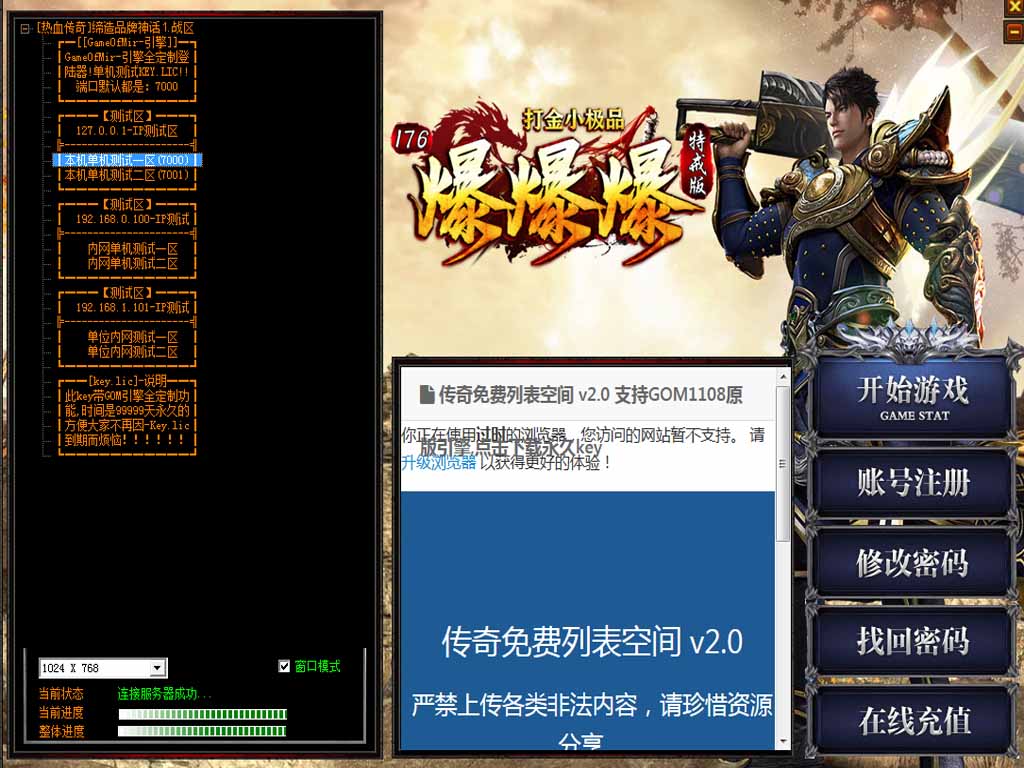The height and width of the screenshot is (768, 1024).
Task: Click the document icon beside 传奇免费列表空间 title
Action: click(x=426, y=394)
